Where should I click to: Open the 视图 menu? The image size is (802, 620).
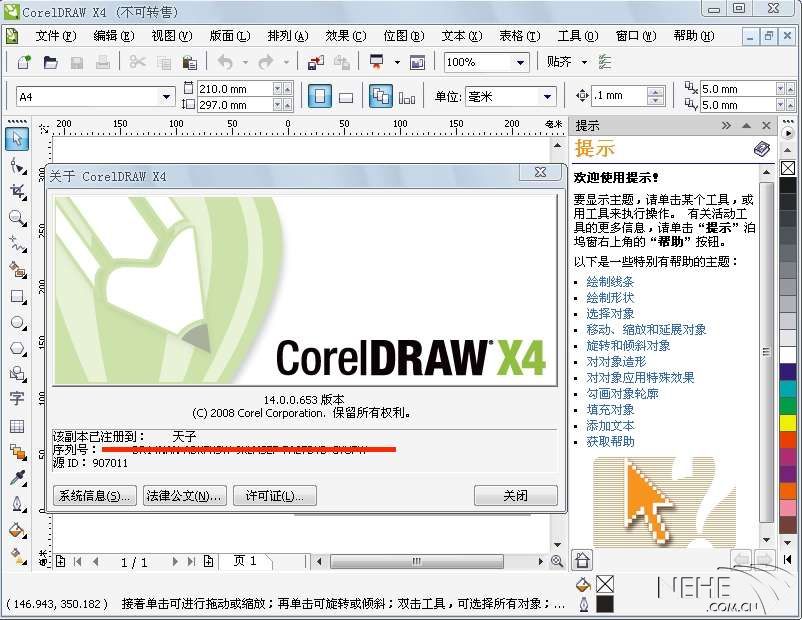pos(171,36)
